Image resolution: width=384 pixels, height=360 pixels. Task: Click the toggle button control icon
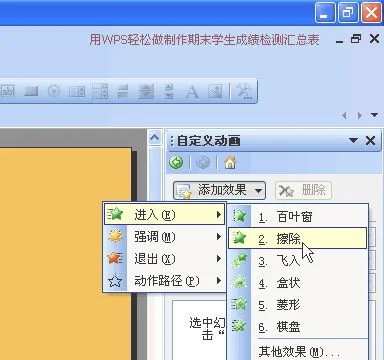[x=123, y=91]
